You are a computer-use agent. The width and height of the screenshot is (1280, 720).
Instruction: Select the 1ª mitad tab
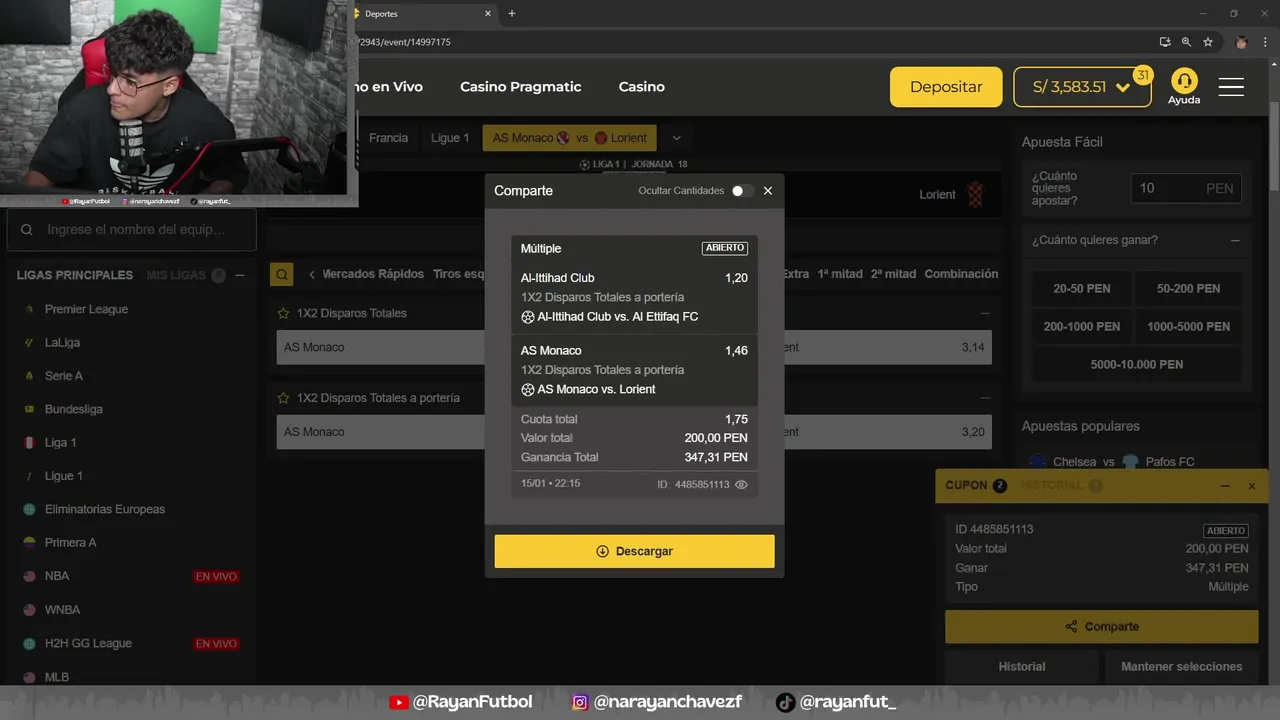[x=840, y=274]
